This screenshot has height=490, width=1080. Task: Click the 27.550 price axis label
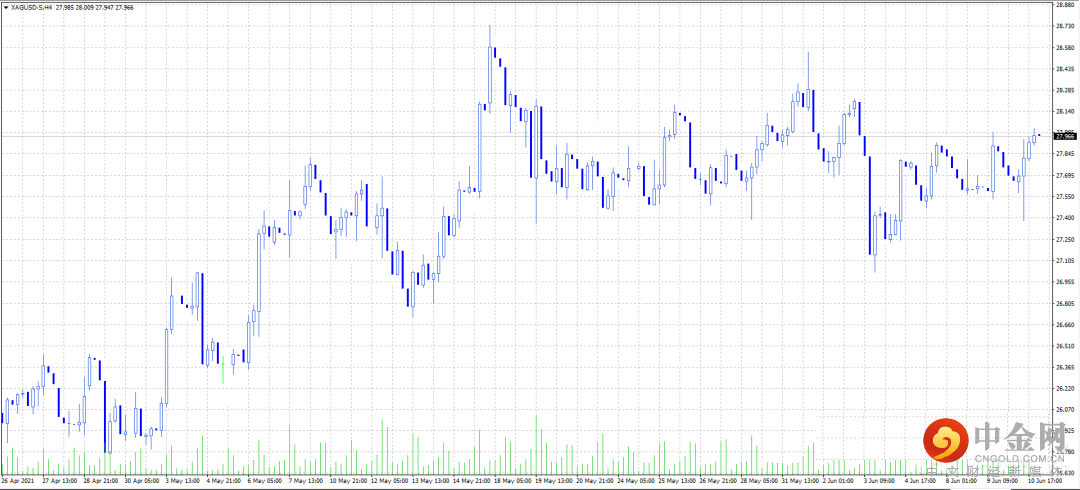(x=1065, y=196)
